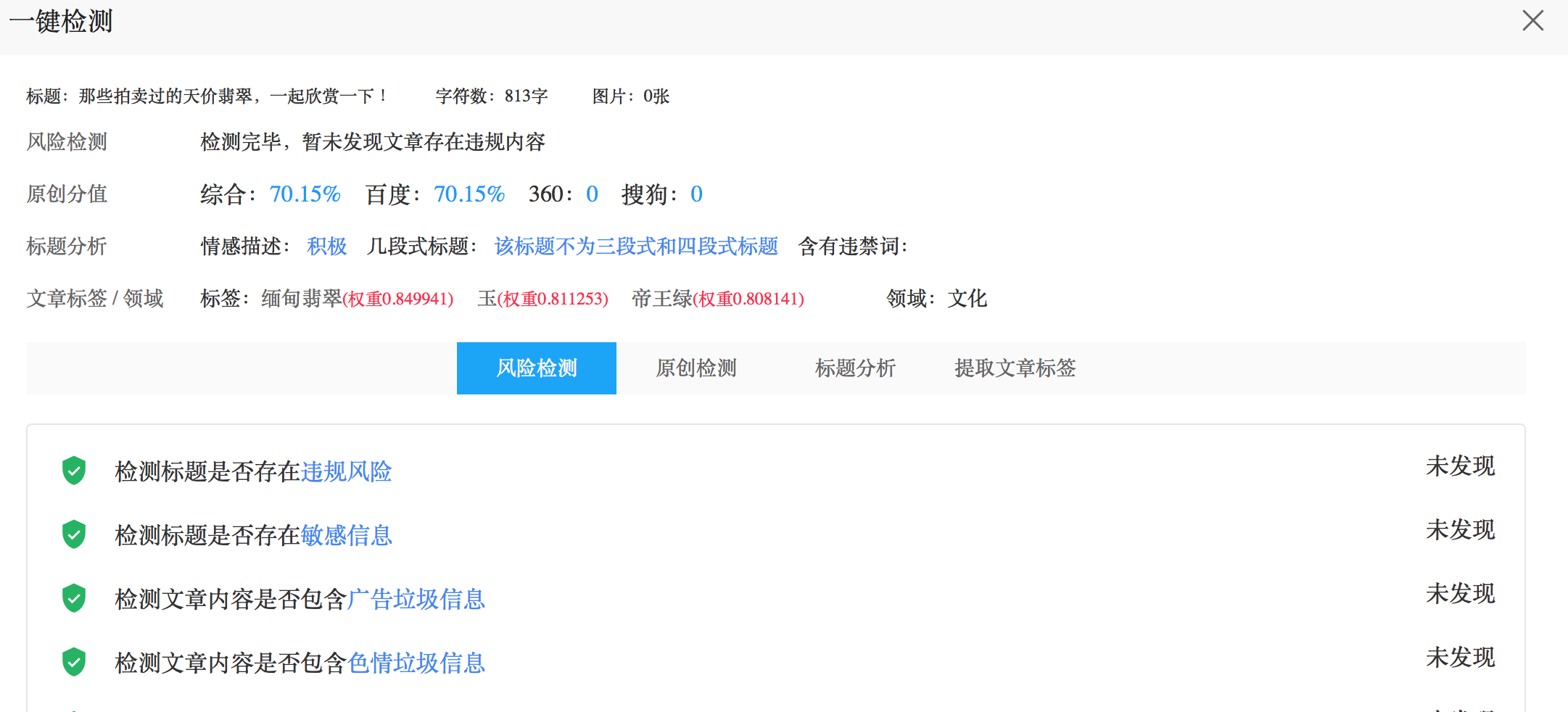Open the 积极 sentiment description link
The width and height of the screenshot is (1568, 712).
pyautogui.click(x=326, y=247)
